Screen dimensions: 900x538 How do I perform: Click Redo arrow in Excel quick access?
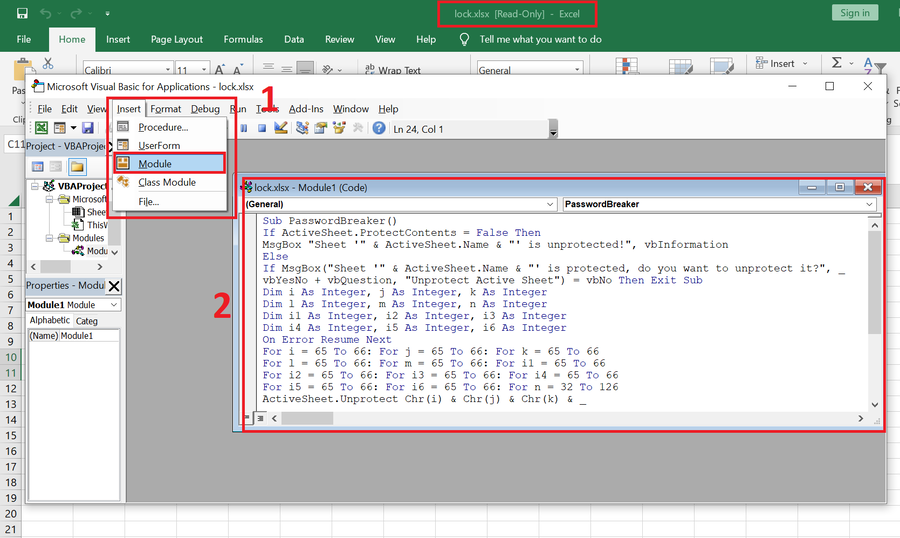click(75, 13)
